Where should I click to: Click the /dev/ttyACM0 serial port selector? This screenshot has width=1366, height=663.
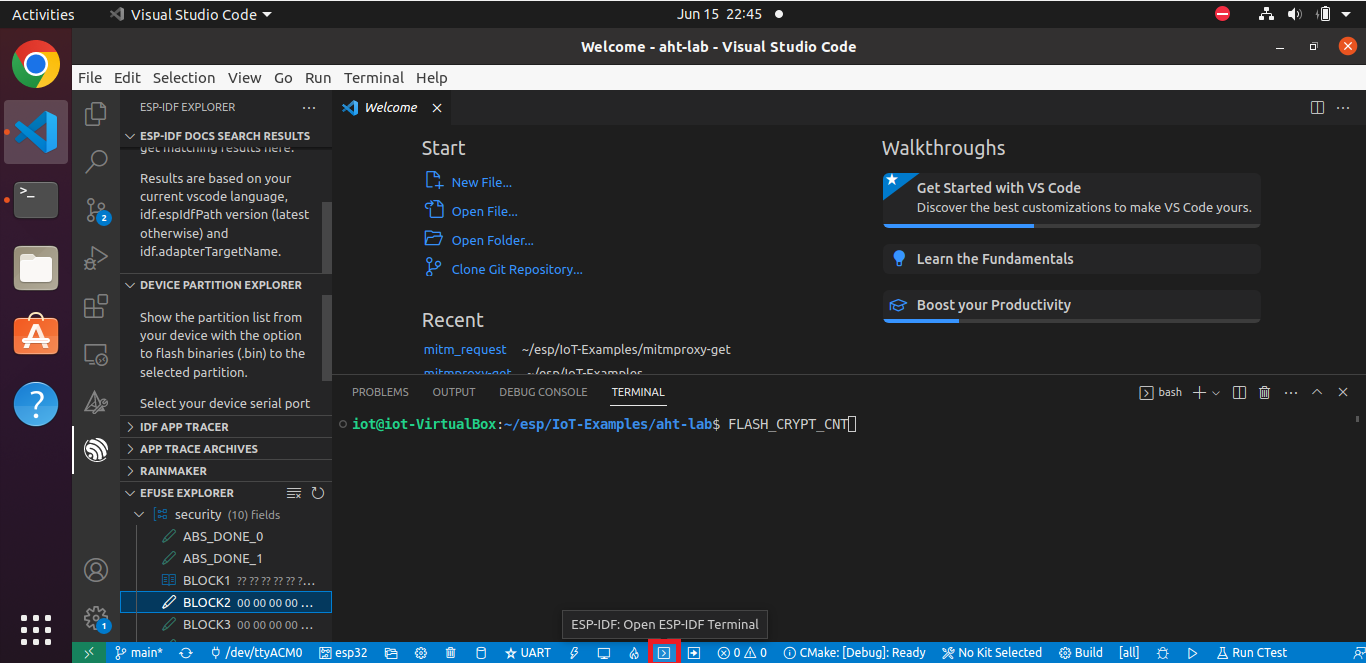[x=256, y=653]
